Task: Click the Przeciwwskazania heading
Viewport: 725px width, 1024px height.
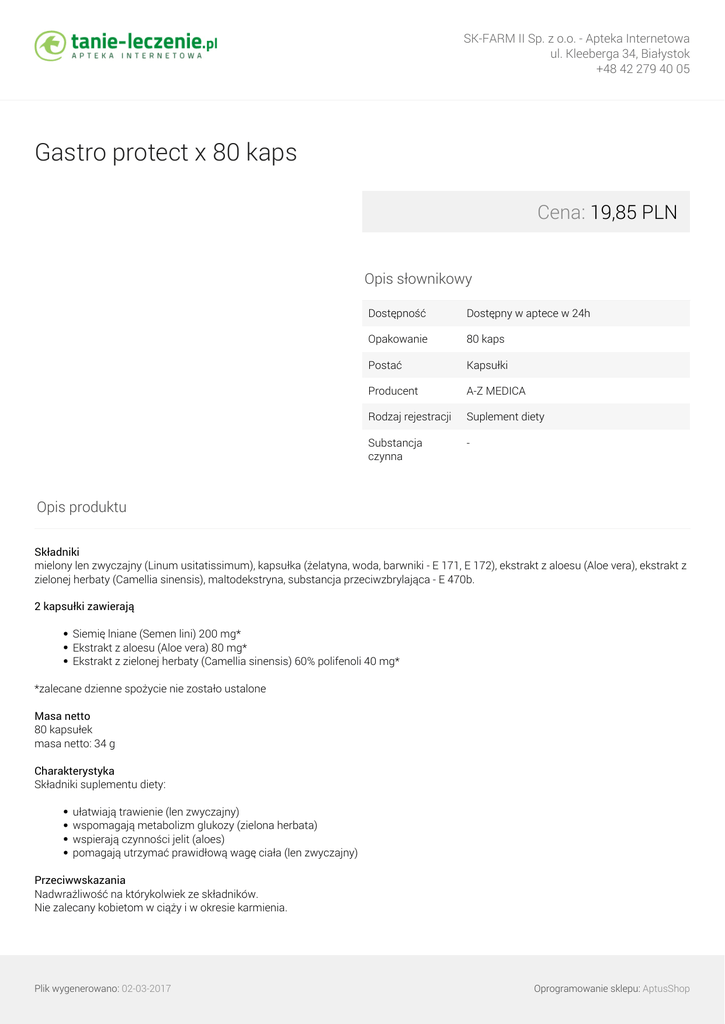Action: coord(80,880)
